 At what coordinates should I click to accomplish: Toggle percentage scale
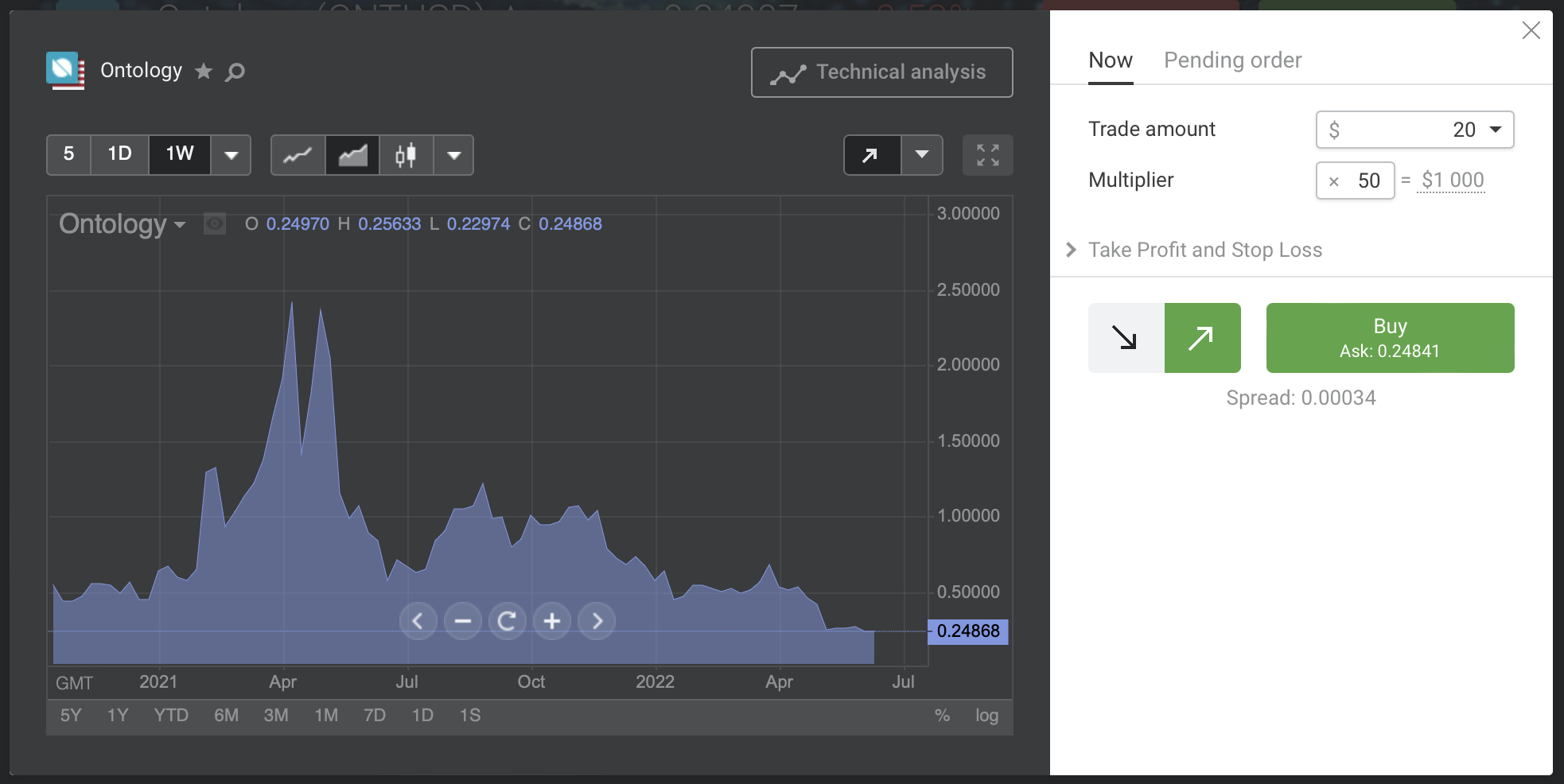942,716
